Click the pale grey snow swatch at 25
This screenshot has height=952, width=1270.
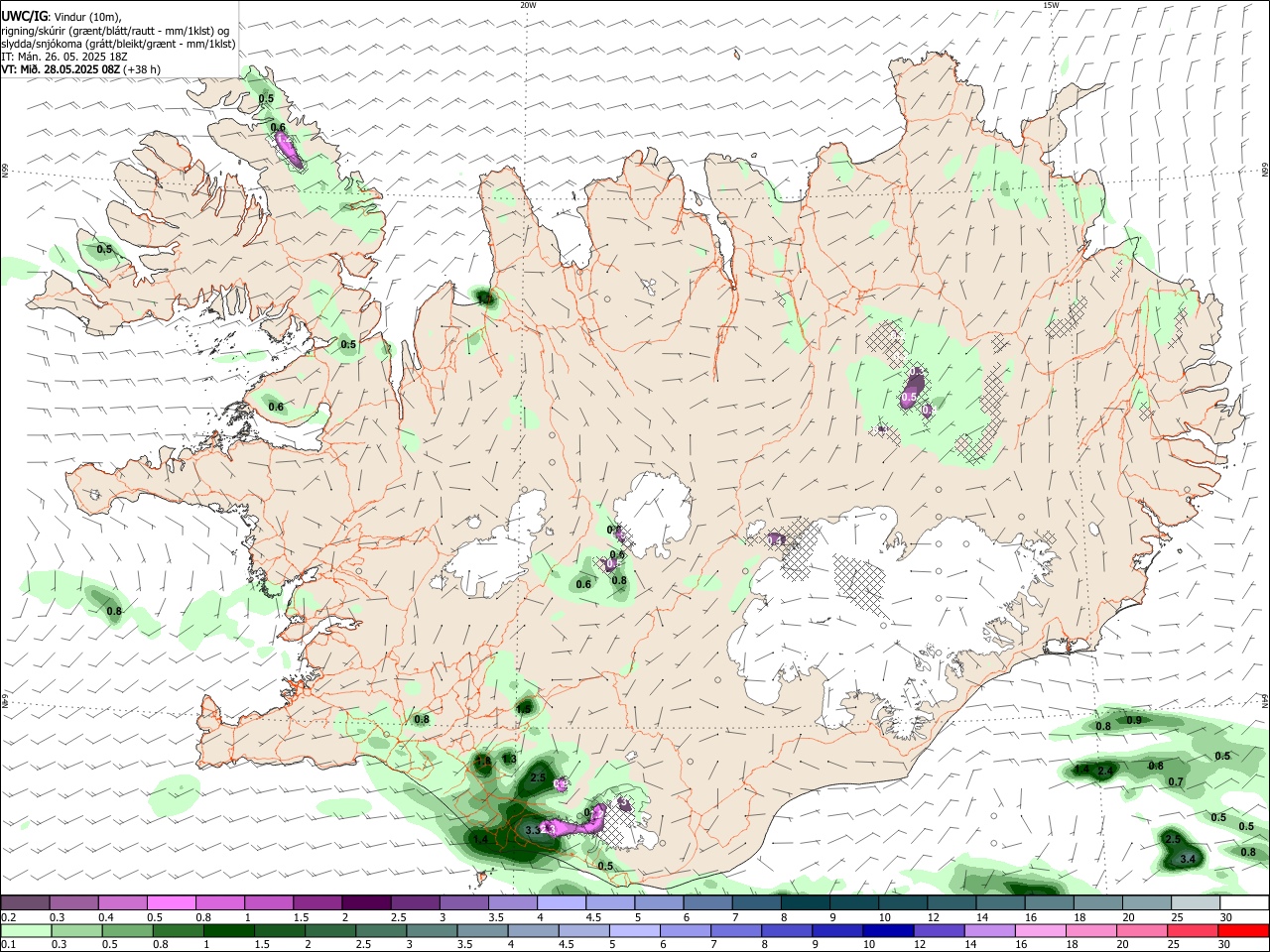point(1195,902)
